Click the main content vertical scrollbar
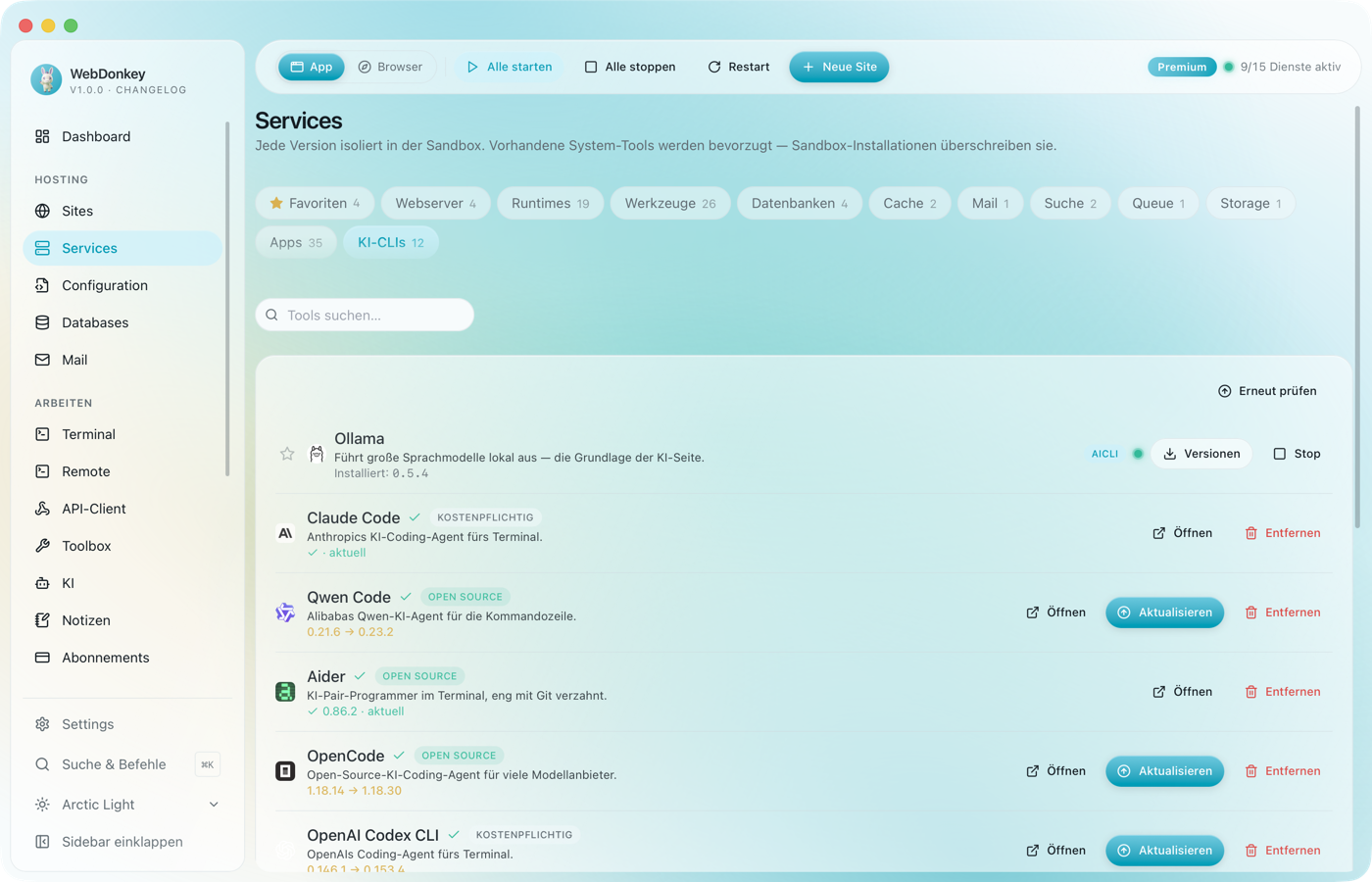 click(x=1357, y=318)
